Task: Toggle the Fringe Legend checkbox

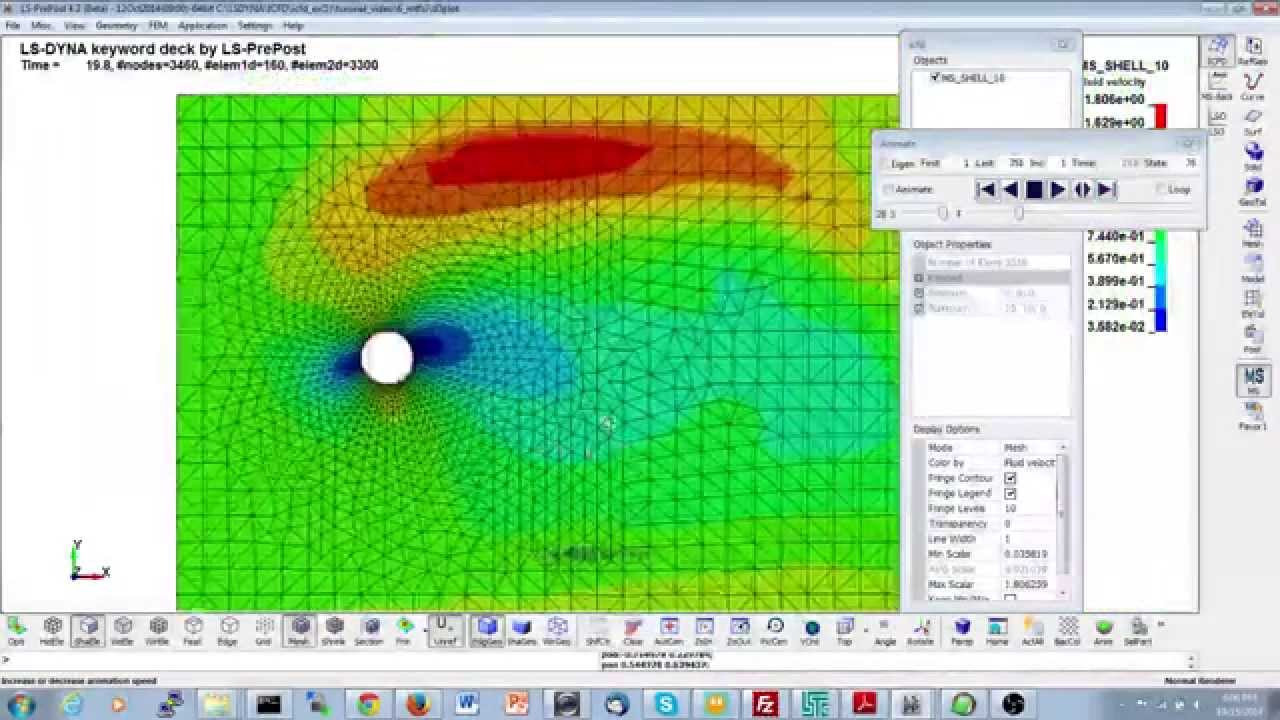Action: pyautogui.click(x=1010, y=493)
